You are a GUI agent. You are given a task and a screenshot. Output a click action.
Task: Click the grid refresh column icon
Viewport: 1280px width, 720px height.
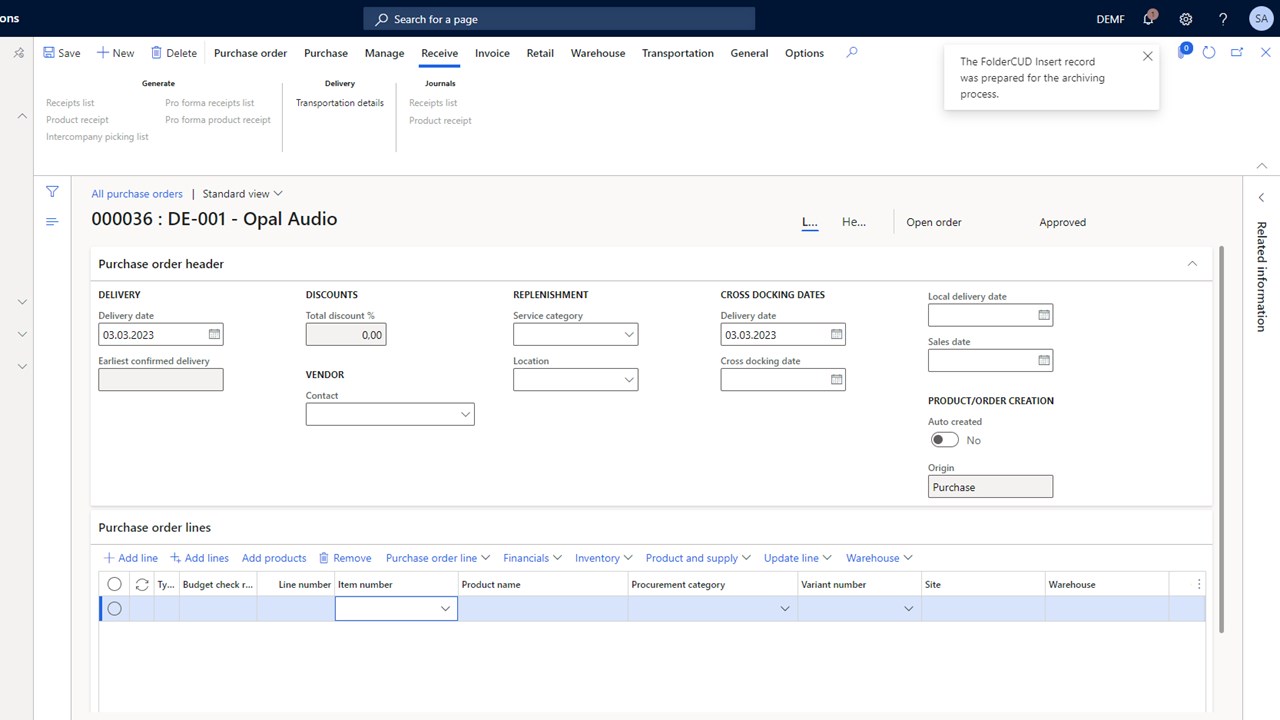coord(142,584)
